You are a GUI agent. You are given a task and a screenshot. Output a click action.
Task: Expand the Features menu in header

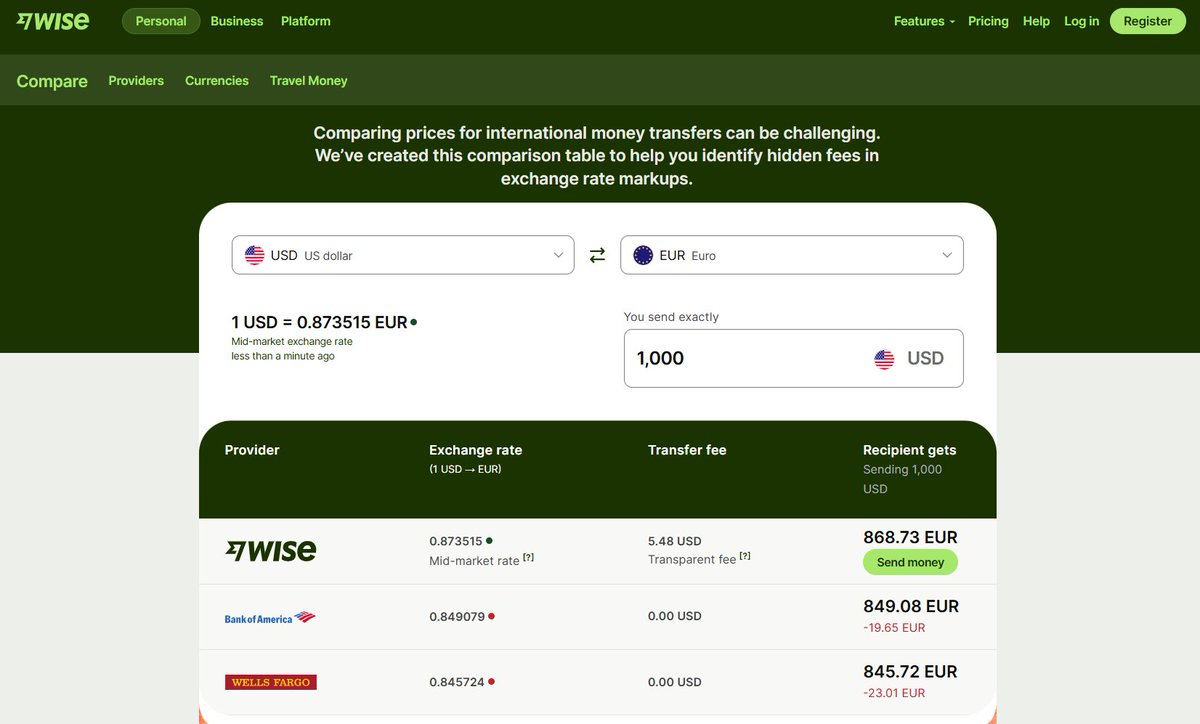924,21
